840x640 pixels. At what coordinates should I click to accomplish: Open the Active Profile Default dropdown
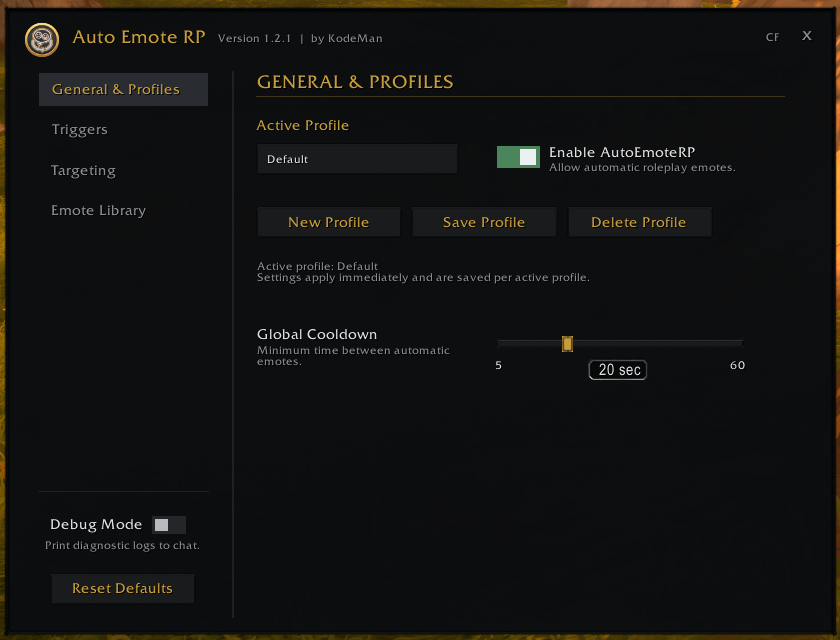pos(357,159)
